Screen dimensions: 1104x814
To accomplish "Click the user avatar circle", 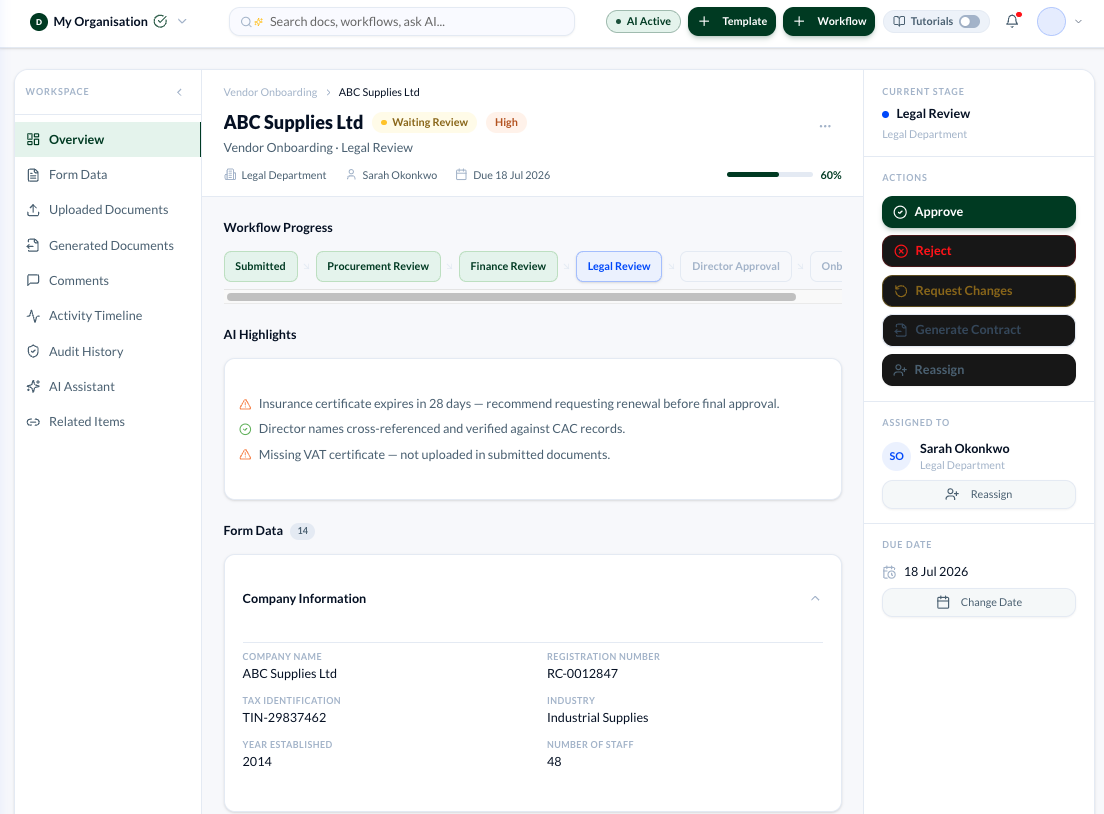I will click(1050, 21).
